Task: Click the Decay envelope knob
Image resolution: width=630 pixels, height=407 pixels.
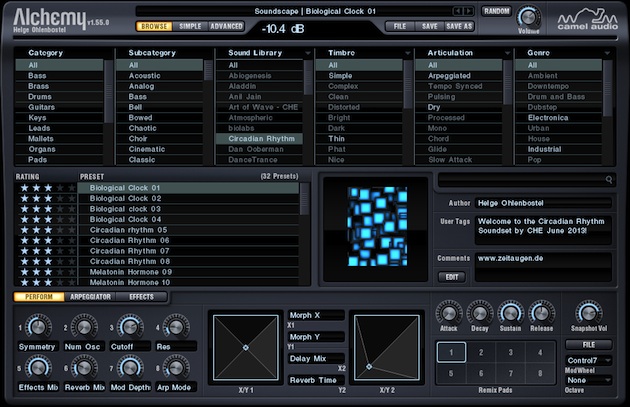Action: click(x=480, y=313)
